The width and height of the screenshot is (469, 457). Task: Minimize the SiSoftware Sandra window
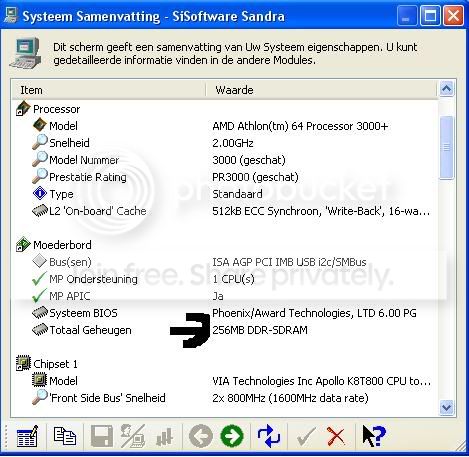407,15
